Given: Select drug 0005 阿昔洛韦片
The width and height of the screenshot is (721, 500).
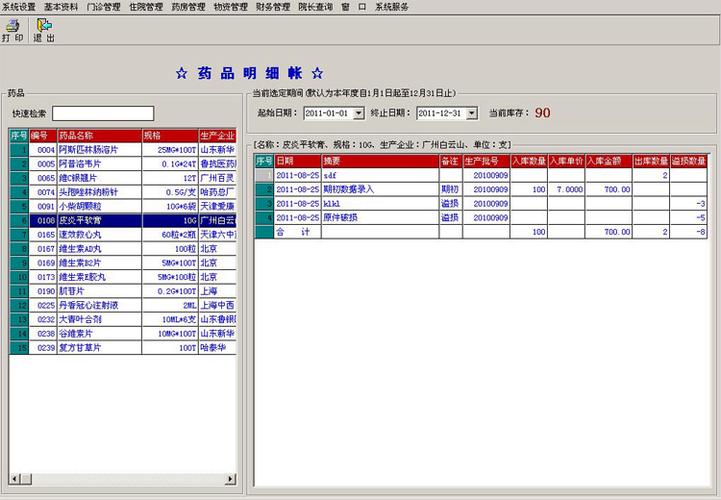Looking at the screenshot, I should coord(122,164).
